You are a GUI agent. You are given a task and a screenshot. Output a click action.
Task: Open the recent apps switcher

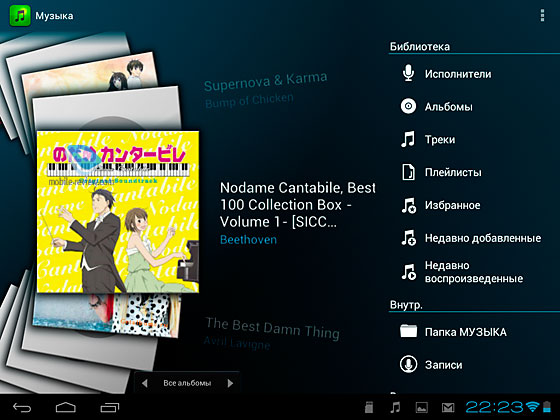click(x=110, y=407)
